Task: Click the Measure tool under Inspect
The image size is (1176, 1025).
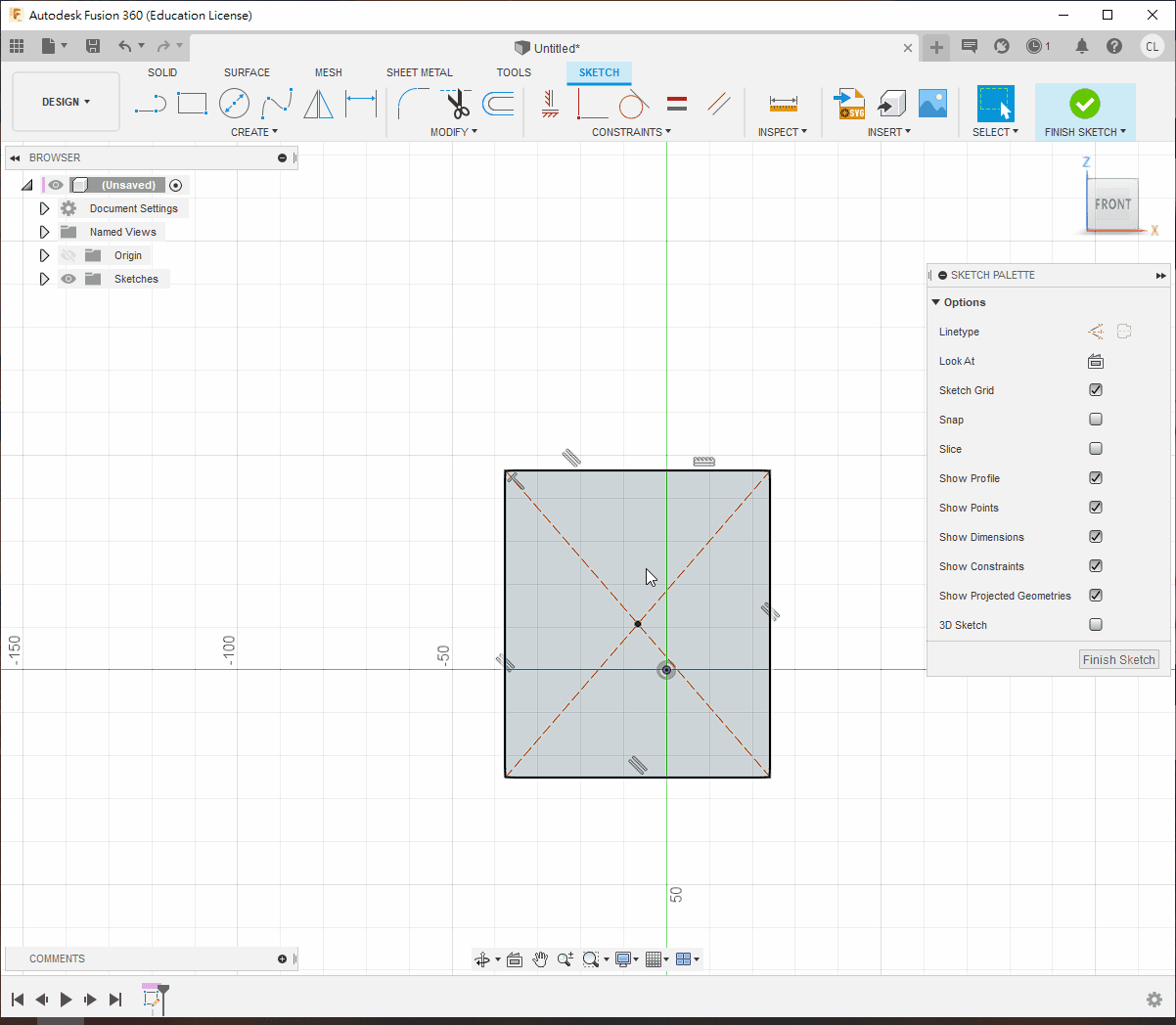Action: (x=783, y=104)
